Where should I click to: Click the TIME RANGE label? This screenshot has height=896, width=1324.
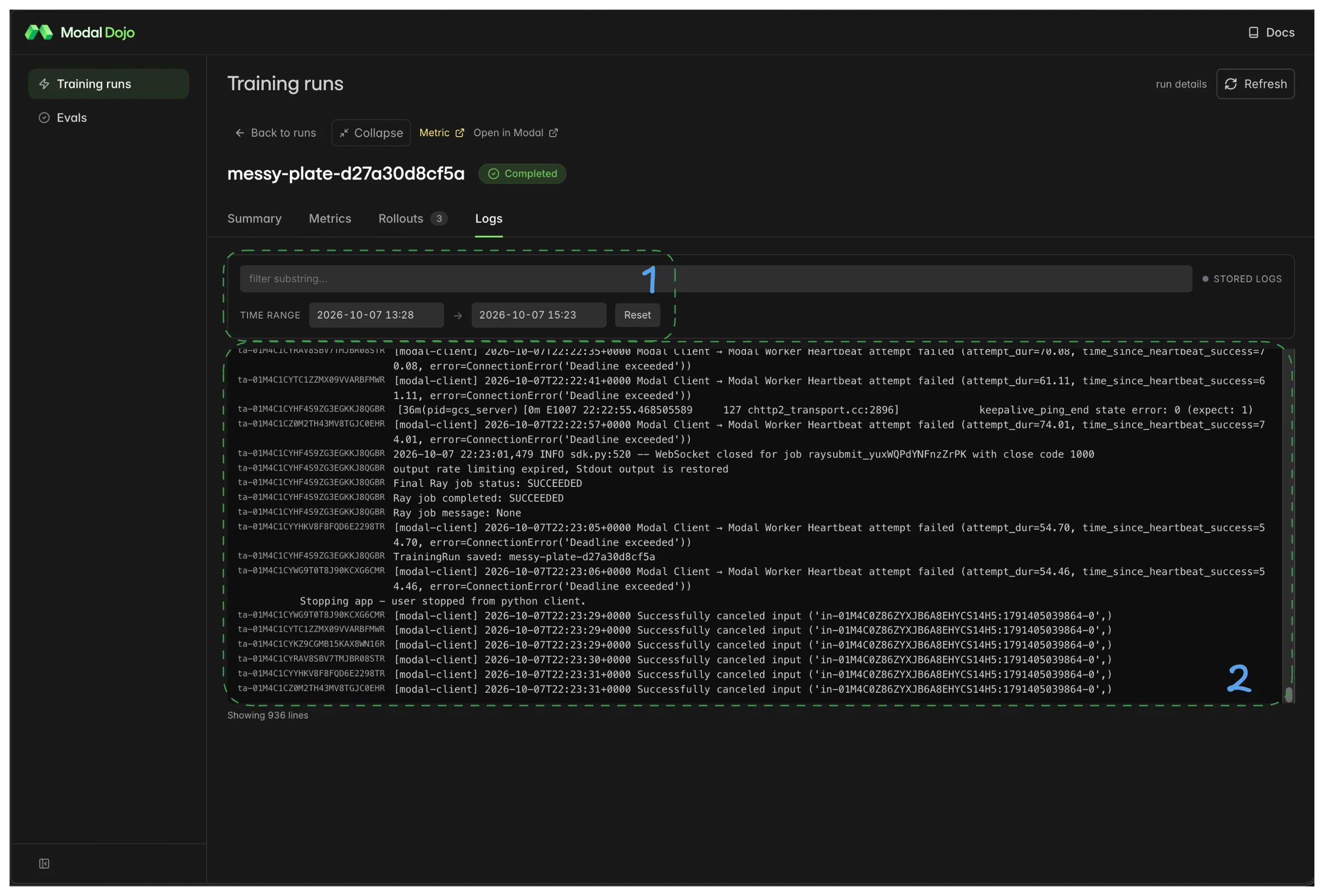click(270, 315)
